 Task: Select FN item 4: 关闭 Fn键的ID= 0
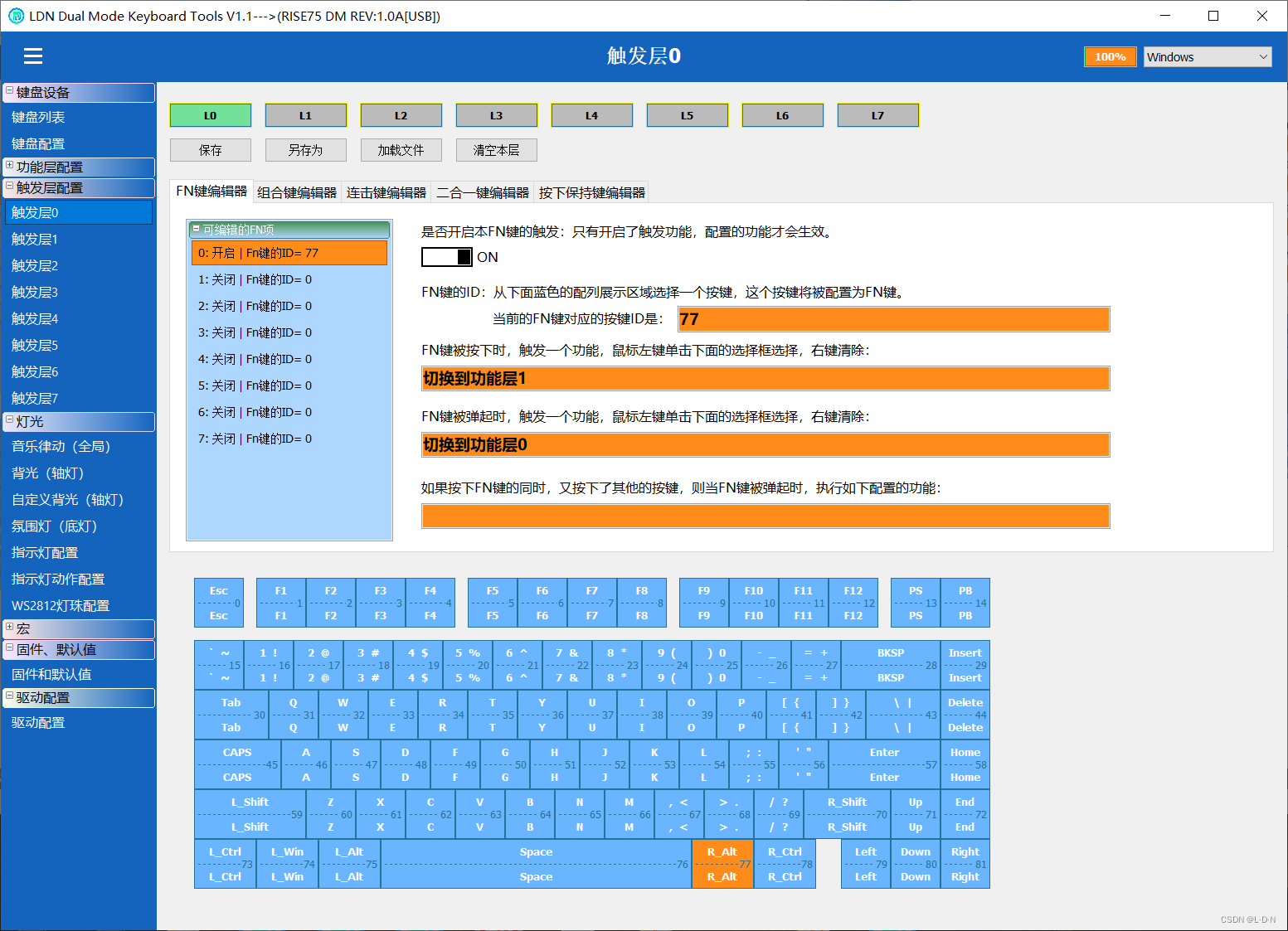pyautogui.click(x=289, y=359)
